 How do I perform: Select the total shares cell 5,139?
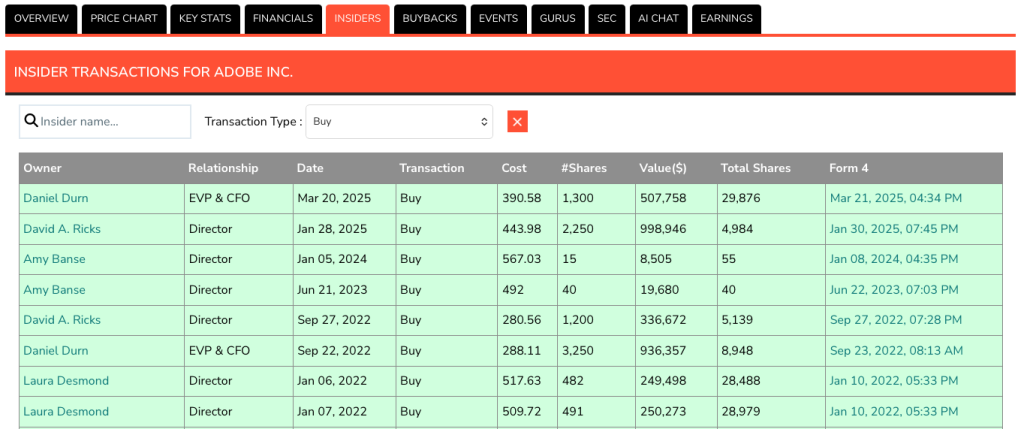click(771, 320)
